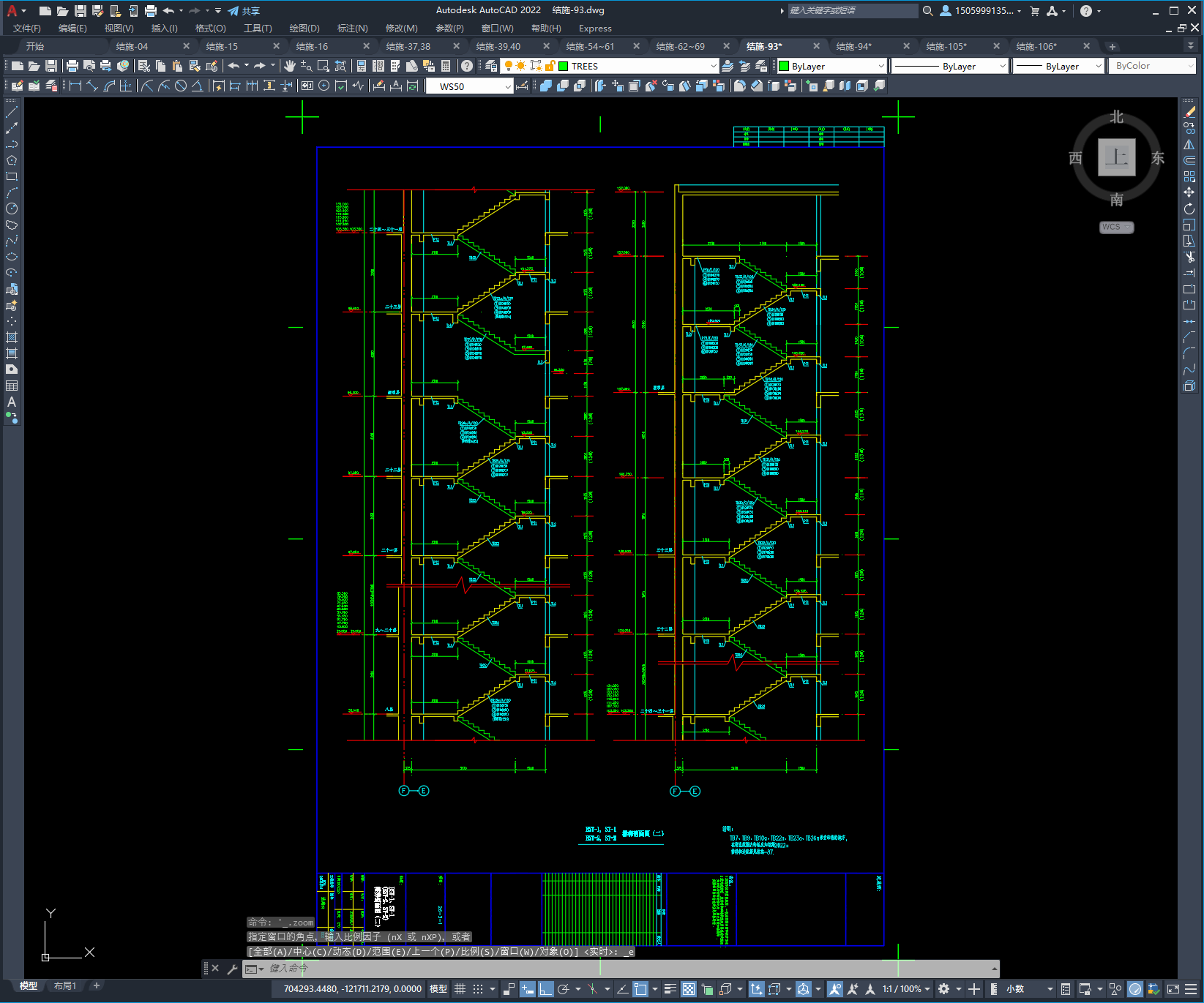
Task: Select the Polyline draw tool
Action: pos(12,144)
